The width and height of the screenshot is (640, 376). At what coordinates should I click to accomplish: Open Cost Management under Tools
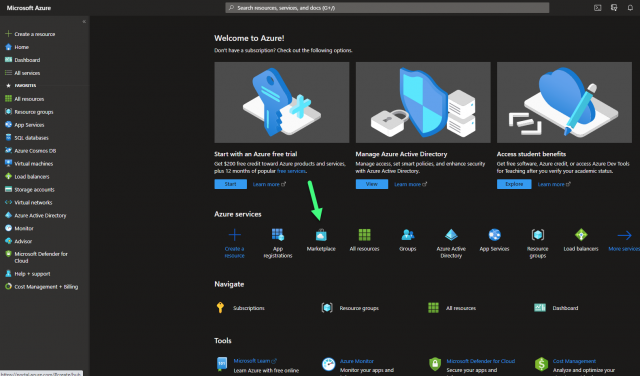click(x=574, y=361)
